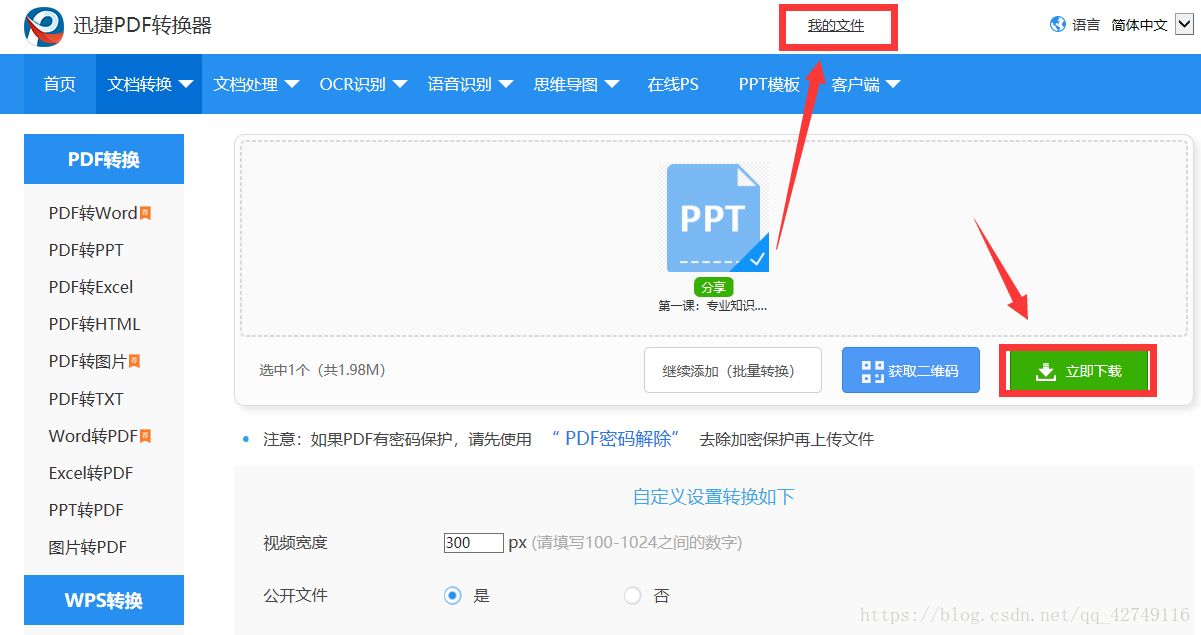
Task: Open 在线PS menu item
Action: [673, 84]
